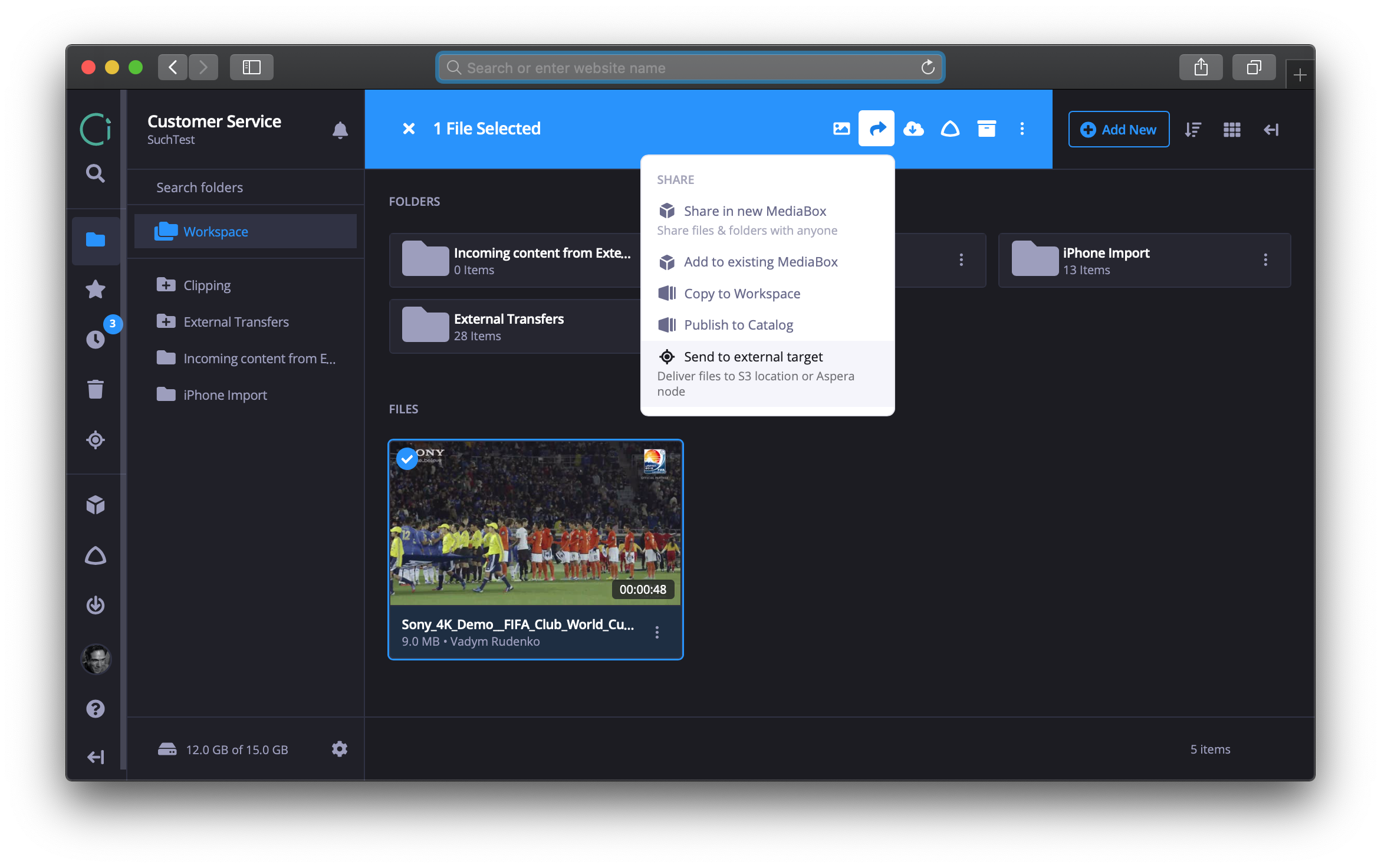Clear selection with the X icon
1381x868 pixels.
click(409, 129)
